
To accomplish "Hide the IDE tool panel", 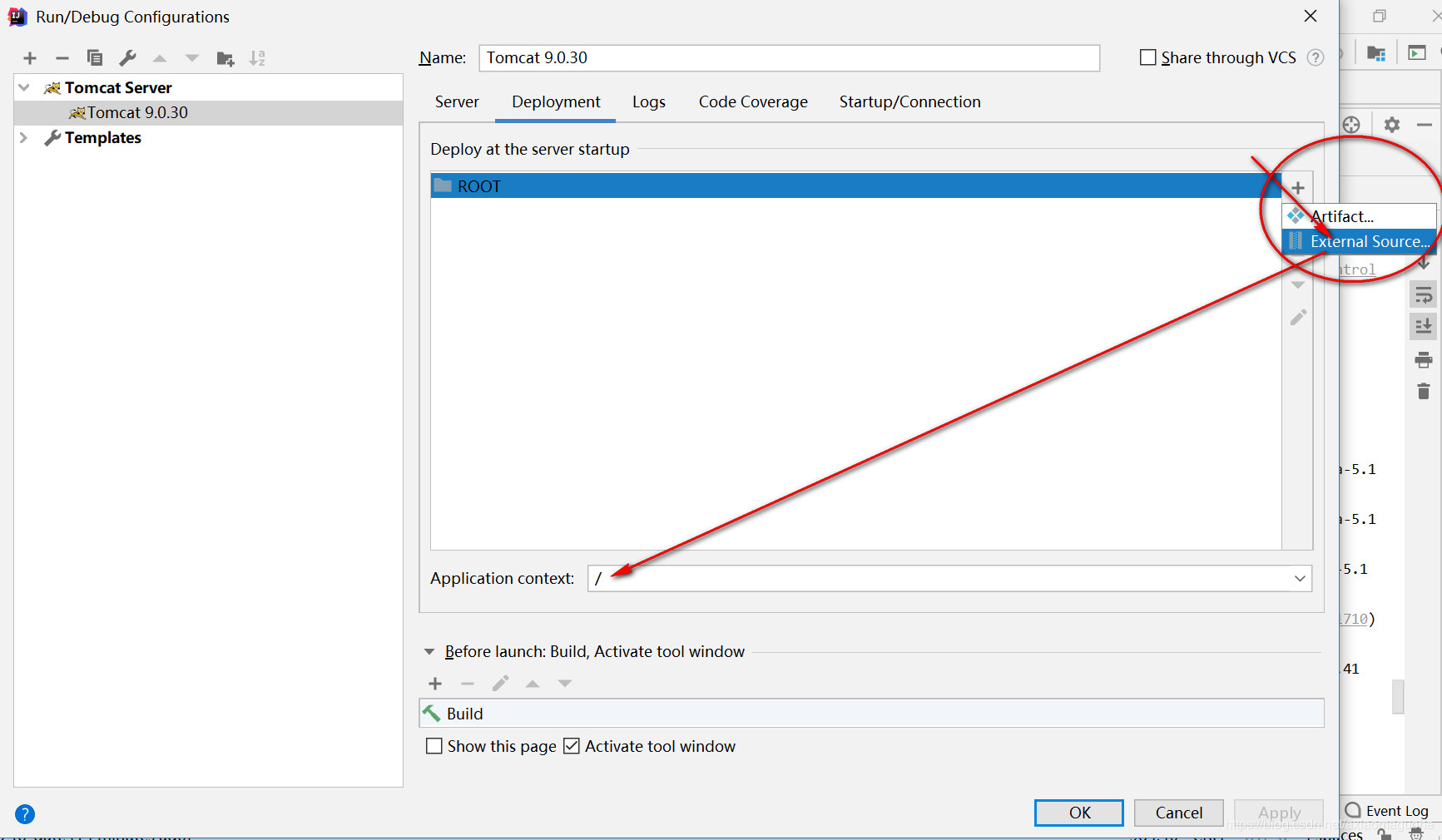I will [x=1425, y=125].
